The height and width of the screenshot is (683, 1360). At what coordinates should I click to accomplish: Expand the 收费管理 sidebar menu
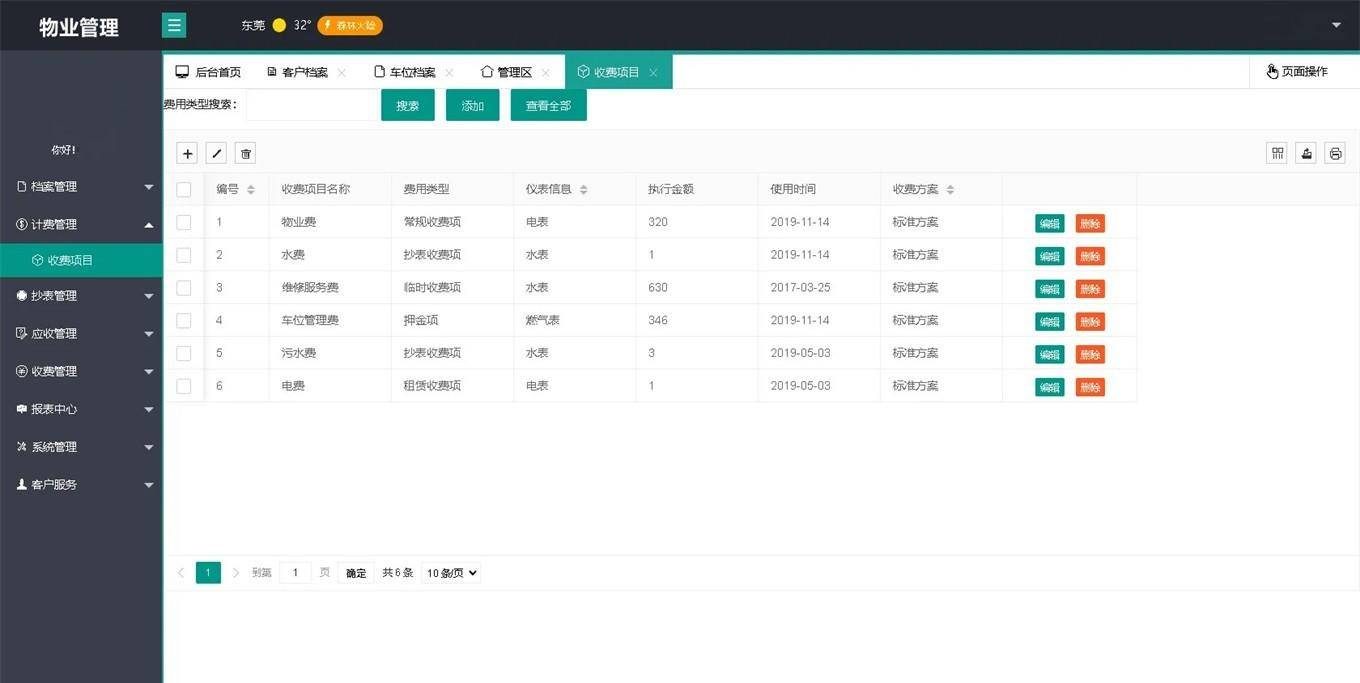81,371
